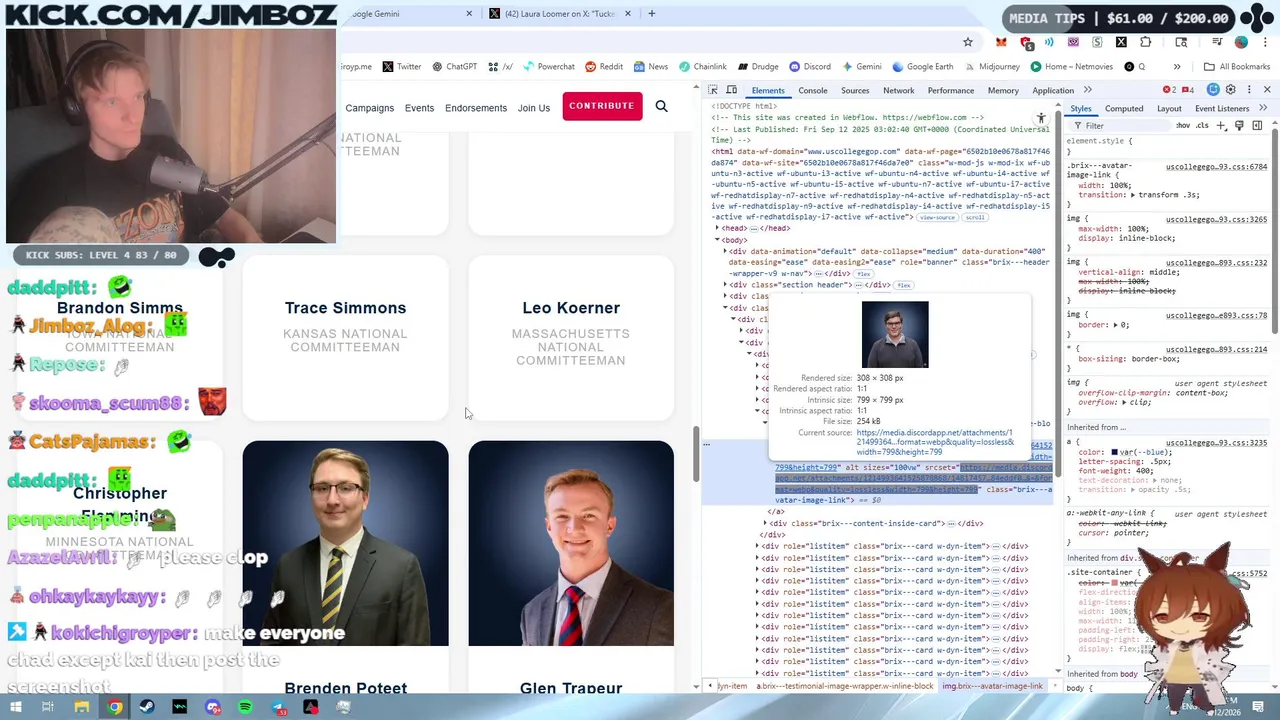Open the Discord bookmark

pyautogui.click(x=809, y=67)
